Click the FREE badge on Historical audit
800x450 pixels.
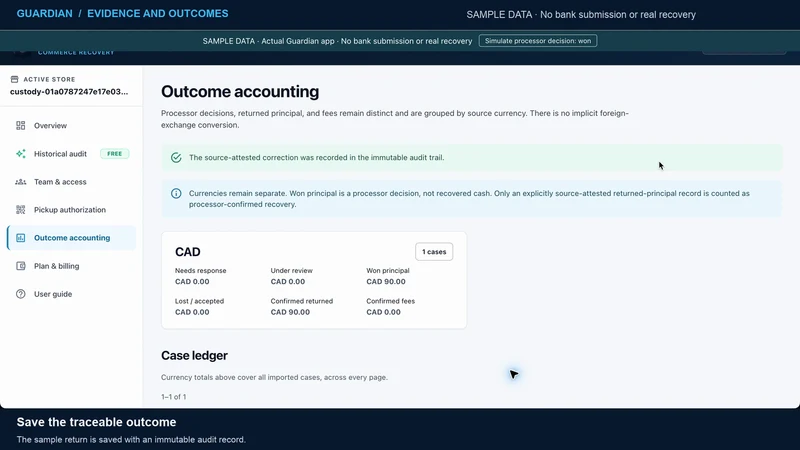tap(114, 154)
